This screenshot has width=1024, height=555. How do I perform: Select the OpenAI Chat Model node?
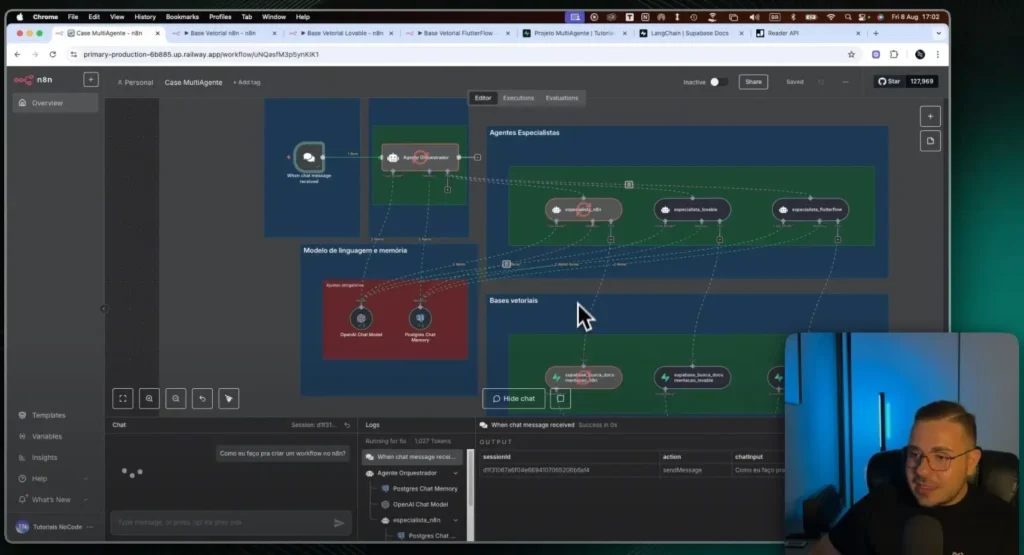[361, 319]
